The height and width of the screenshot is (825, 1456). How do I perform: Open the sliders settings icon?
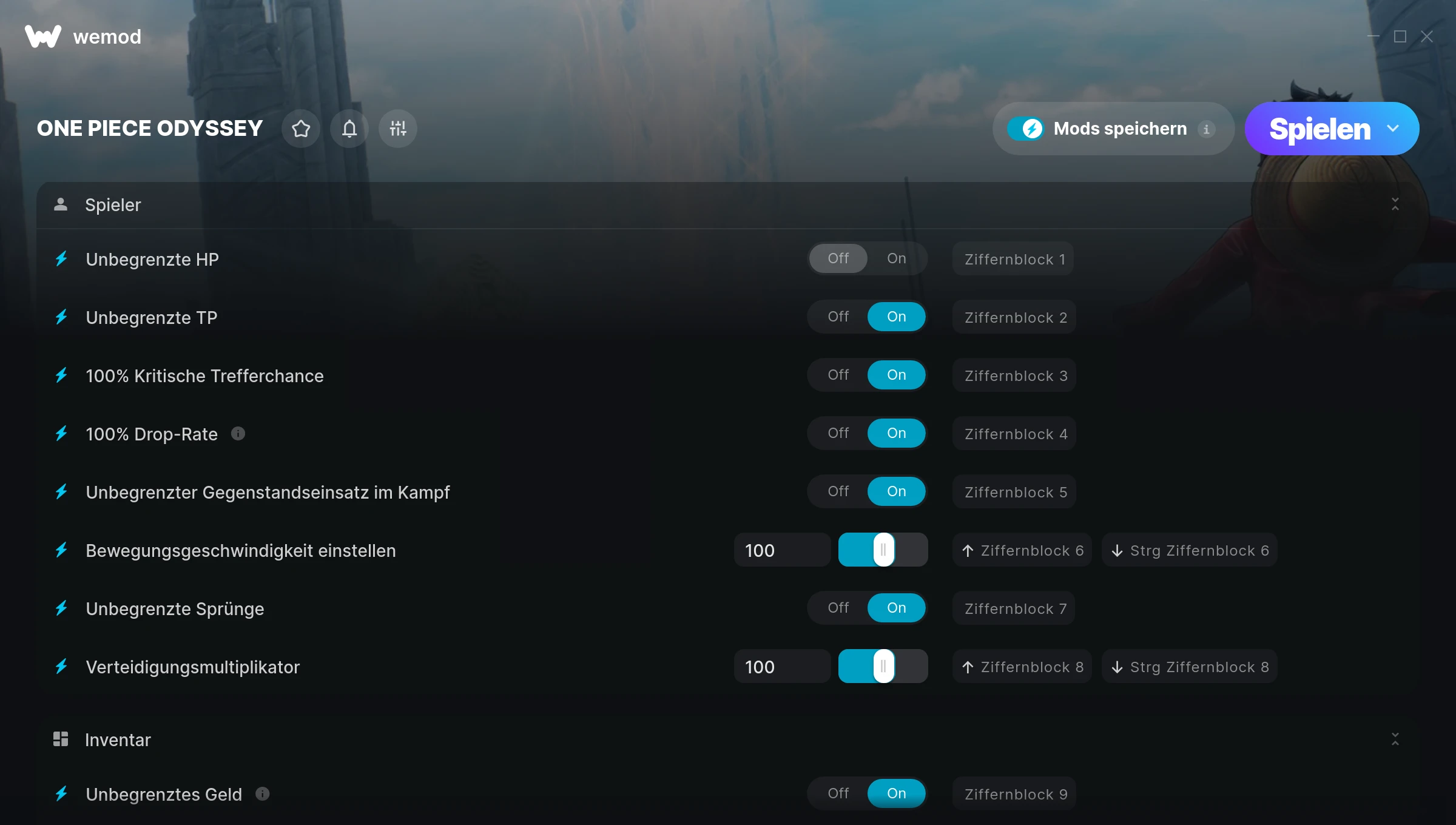pyautogui.click(x=398, y=129)
